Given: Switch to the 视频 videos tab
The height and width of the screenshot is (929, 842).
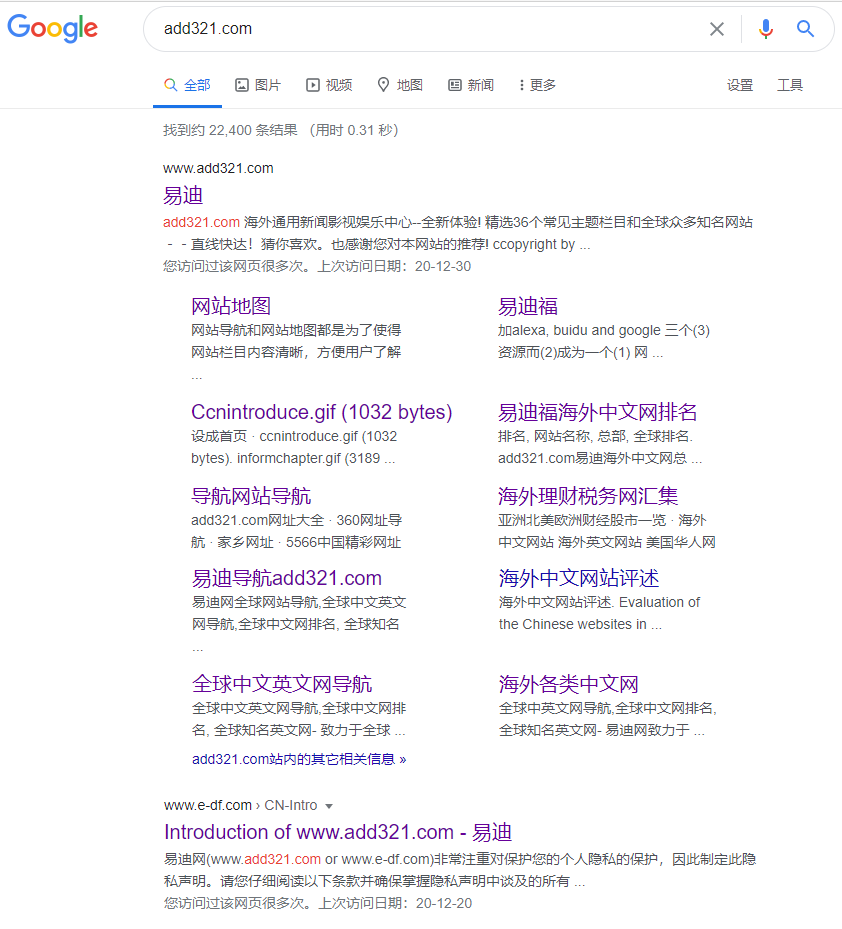Looking at the screenshot, I should click(x=329, y=85).
